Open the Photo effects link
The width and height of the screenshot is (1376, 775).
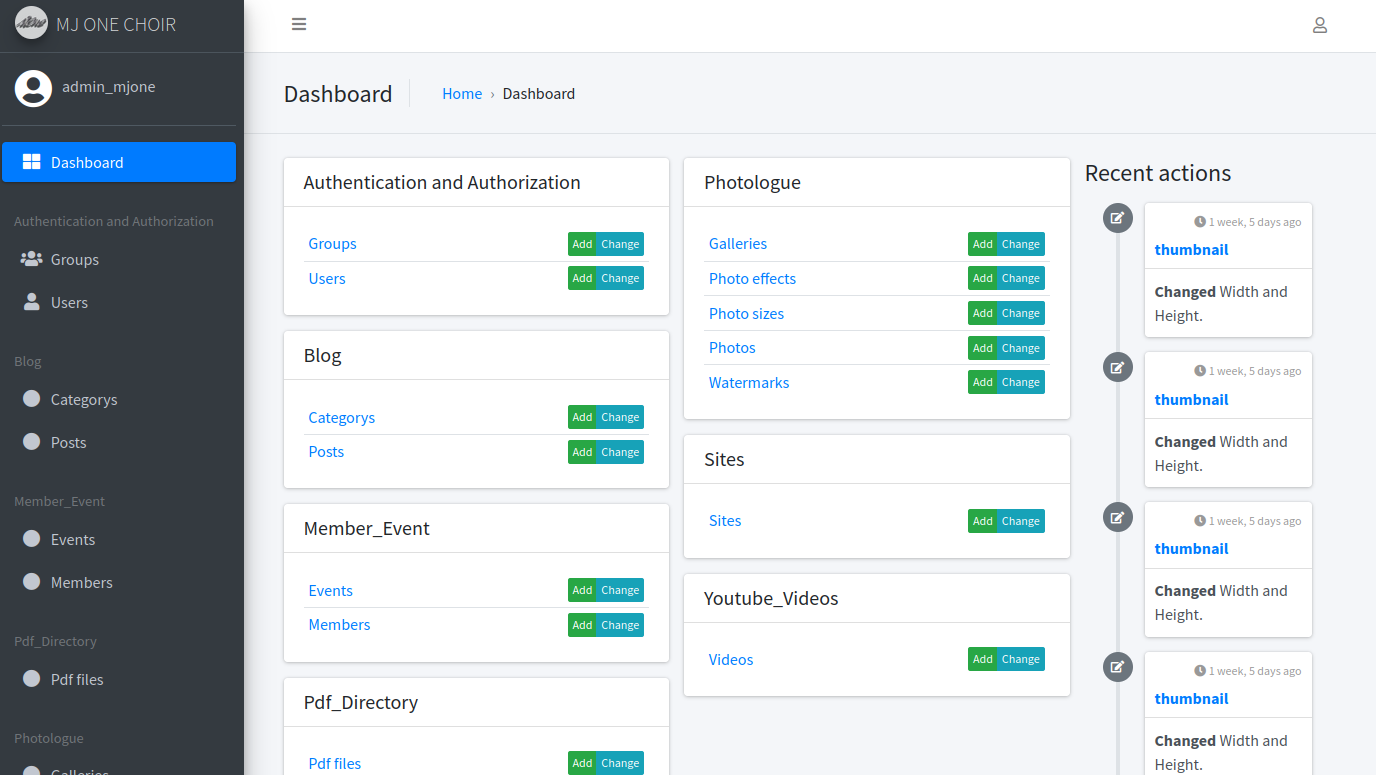(x=752, y=279)
